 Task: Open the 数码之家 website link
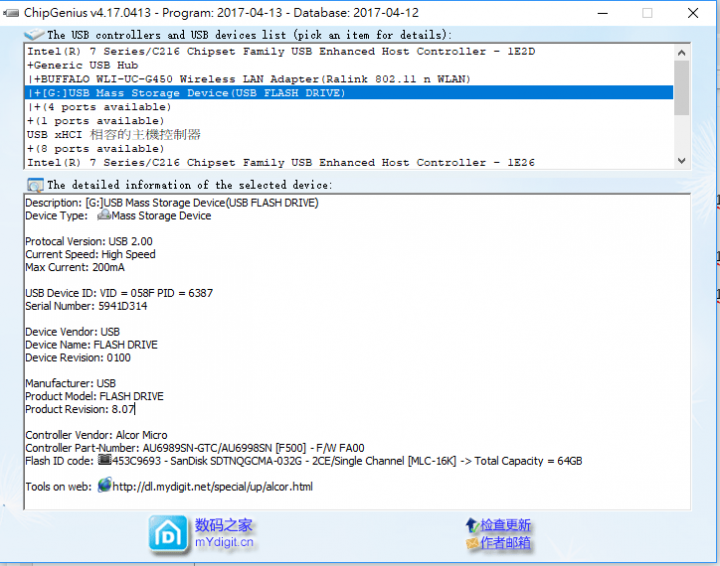(x=224, y=525)
